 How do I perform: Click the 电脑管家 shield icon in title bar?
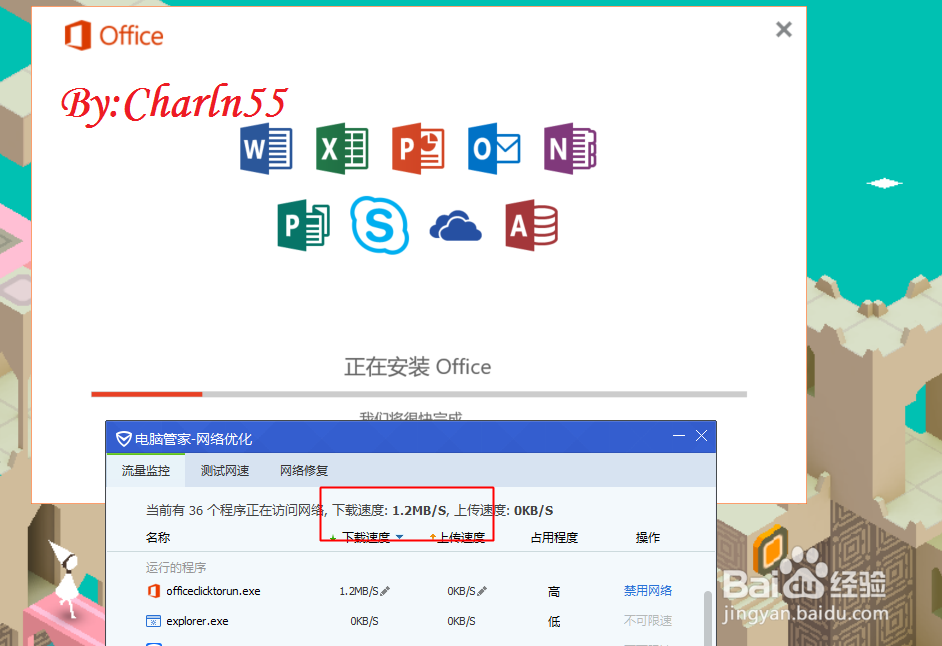(x=123, y=437)
